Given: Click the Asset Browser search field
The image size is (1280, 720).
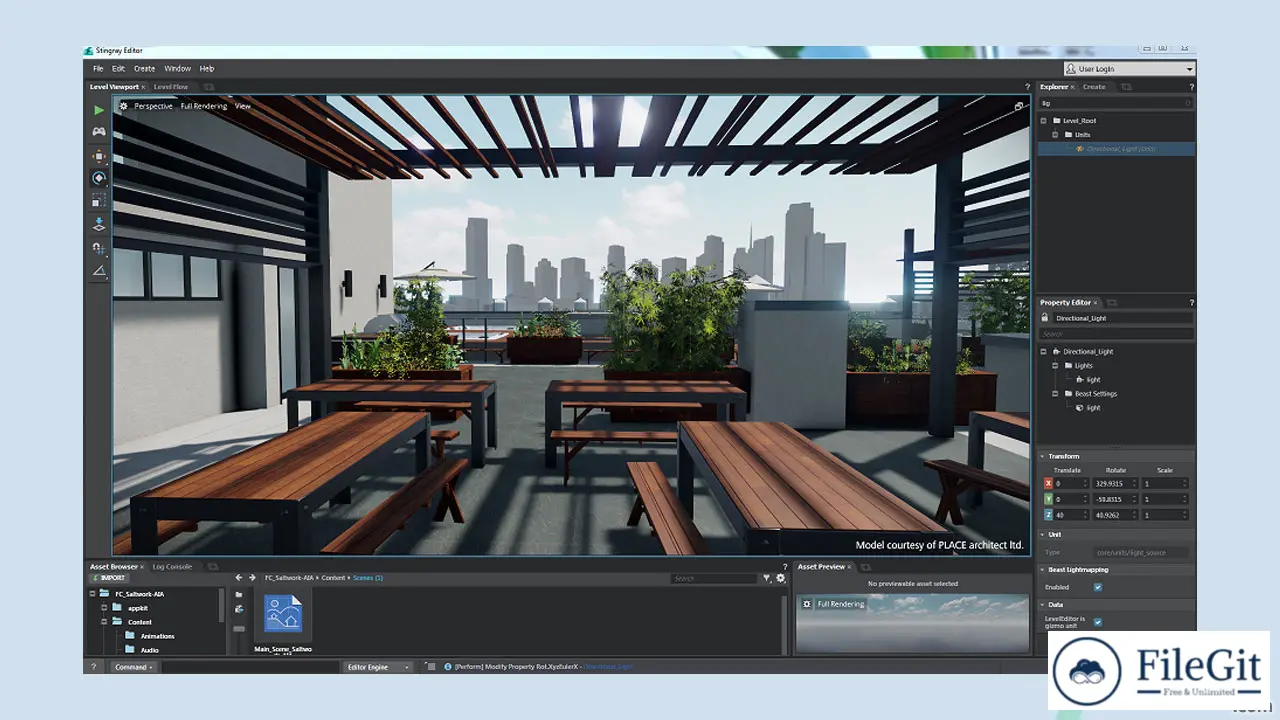Looking at the screenshot, I should 715,578.
